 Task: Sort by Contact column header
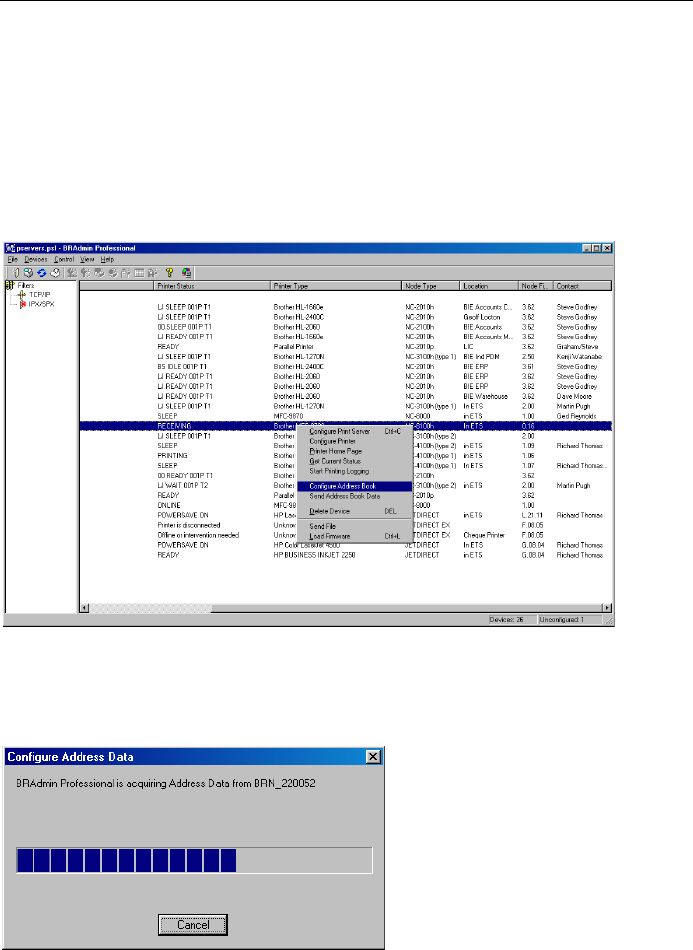(583, 286)
